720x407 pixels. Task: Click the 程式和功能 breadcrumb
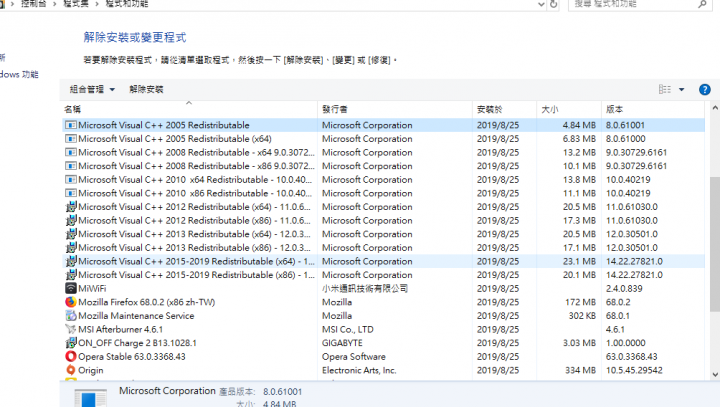(x=127, y=4)
